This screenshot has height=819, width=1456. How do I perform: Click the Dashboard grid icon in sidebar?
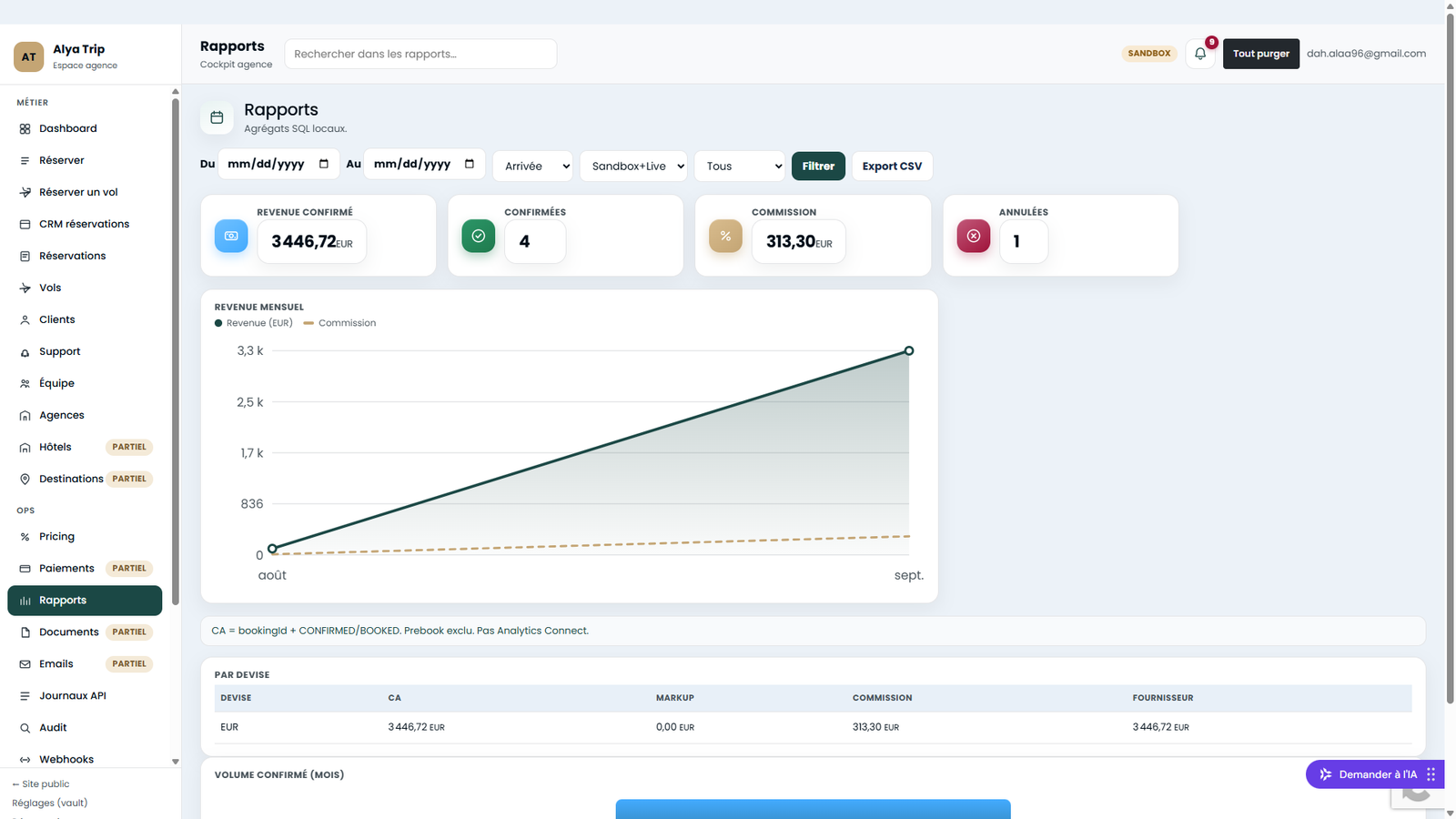point(25,129)
